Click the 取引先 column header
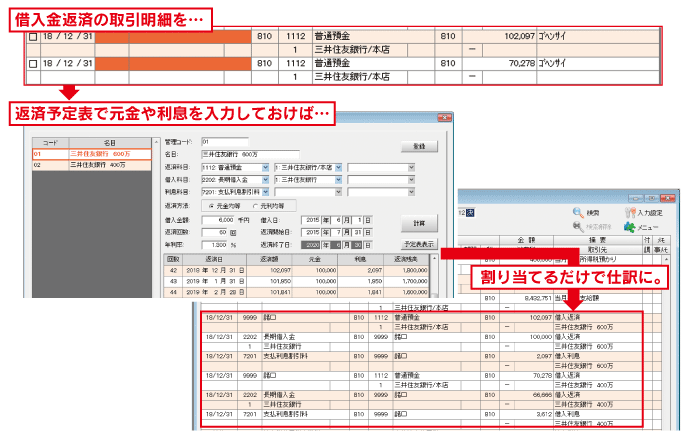Screen dimensions: 690x440 tap(598, 250)
